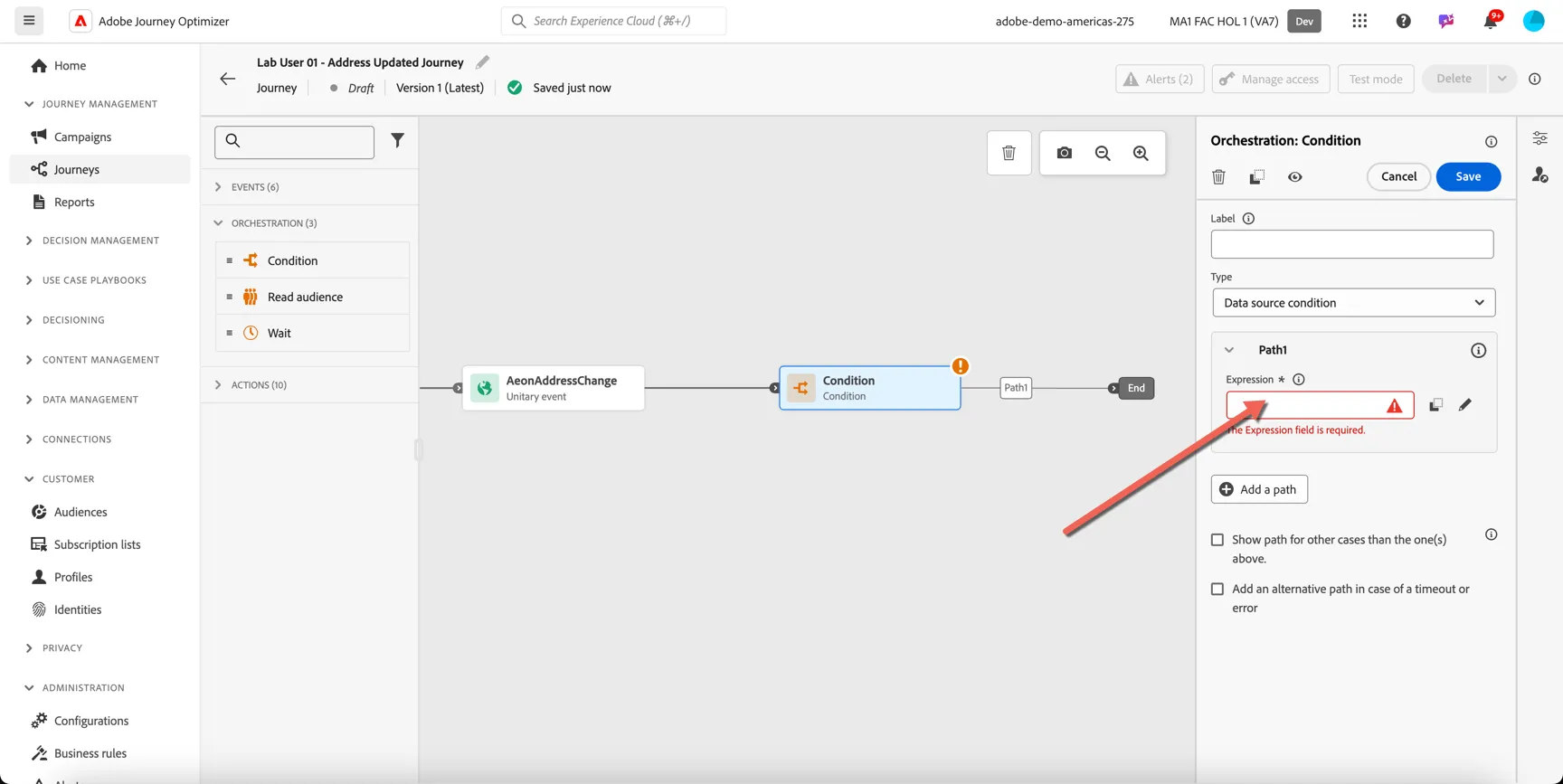The image size is (1563, 784).
Task: Open the user profile avatar
Action: (1533, 21)
